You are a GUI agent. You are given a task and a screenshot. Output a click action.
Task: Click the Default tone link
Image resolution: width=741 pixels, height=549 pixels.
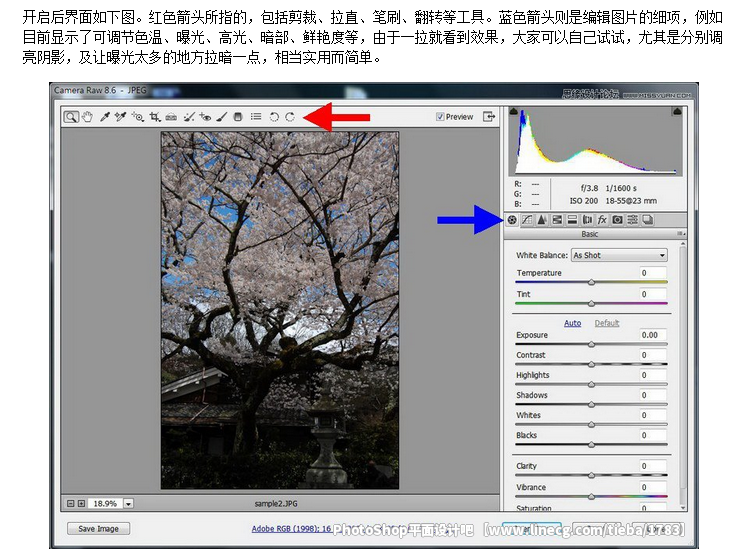pyautogui.click(x=606, y=323)
